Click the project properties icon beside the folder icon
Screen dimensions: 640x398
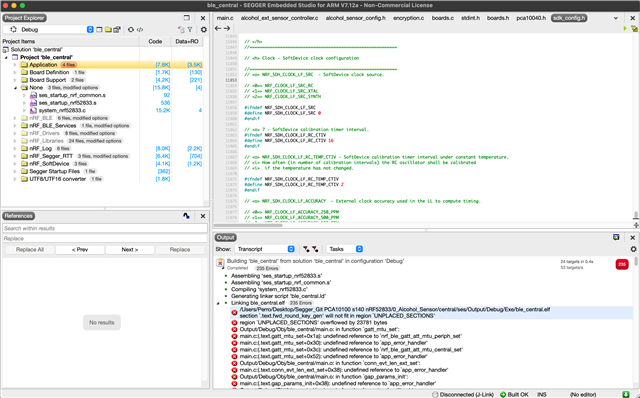pos(117,29)
